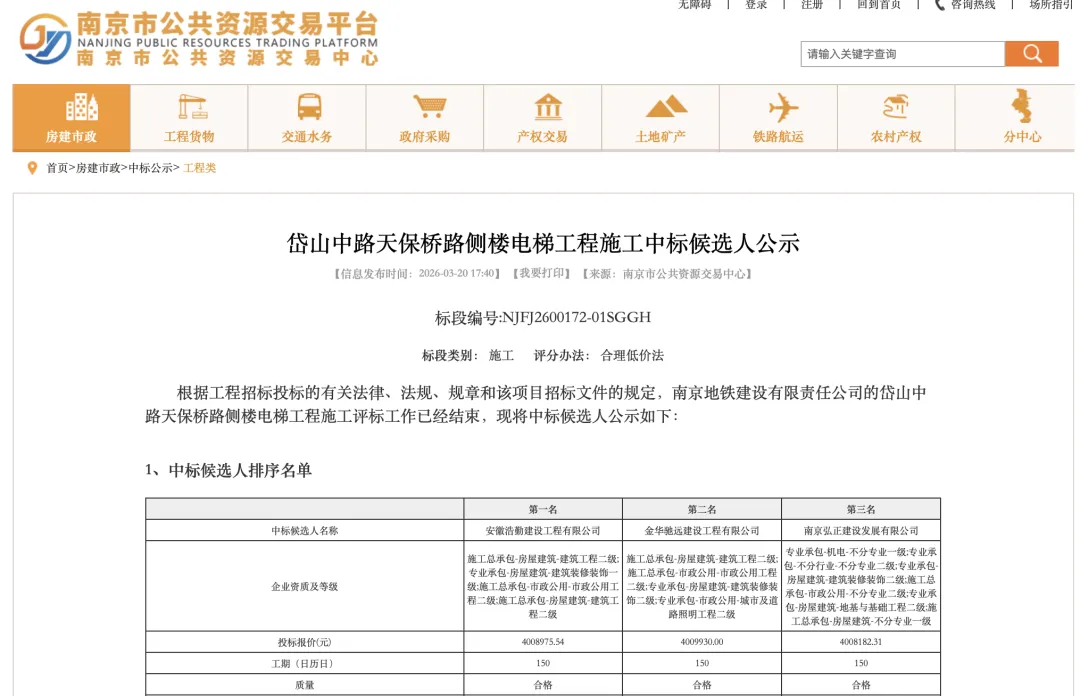Click 房建市政 in the breadcrumb
This screenshot has width=1080, height=696.
click(98, 168)
